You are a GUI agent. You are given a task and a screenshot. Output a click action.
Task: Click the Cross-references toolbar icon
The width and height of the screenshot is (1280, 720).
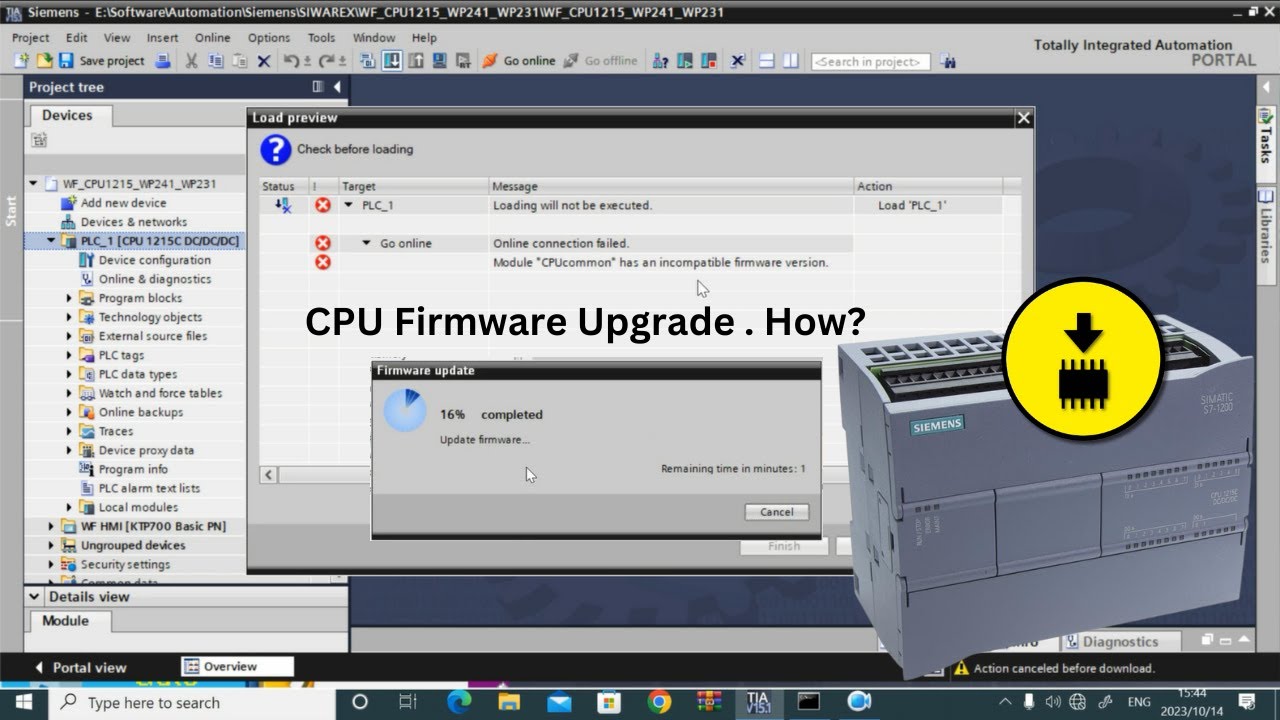coord(738,61)
